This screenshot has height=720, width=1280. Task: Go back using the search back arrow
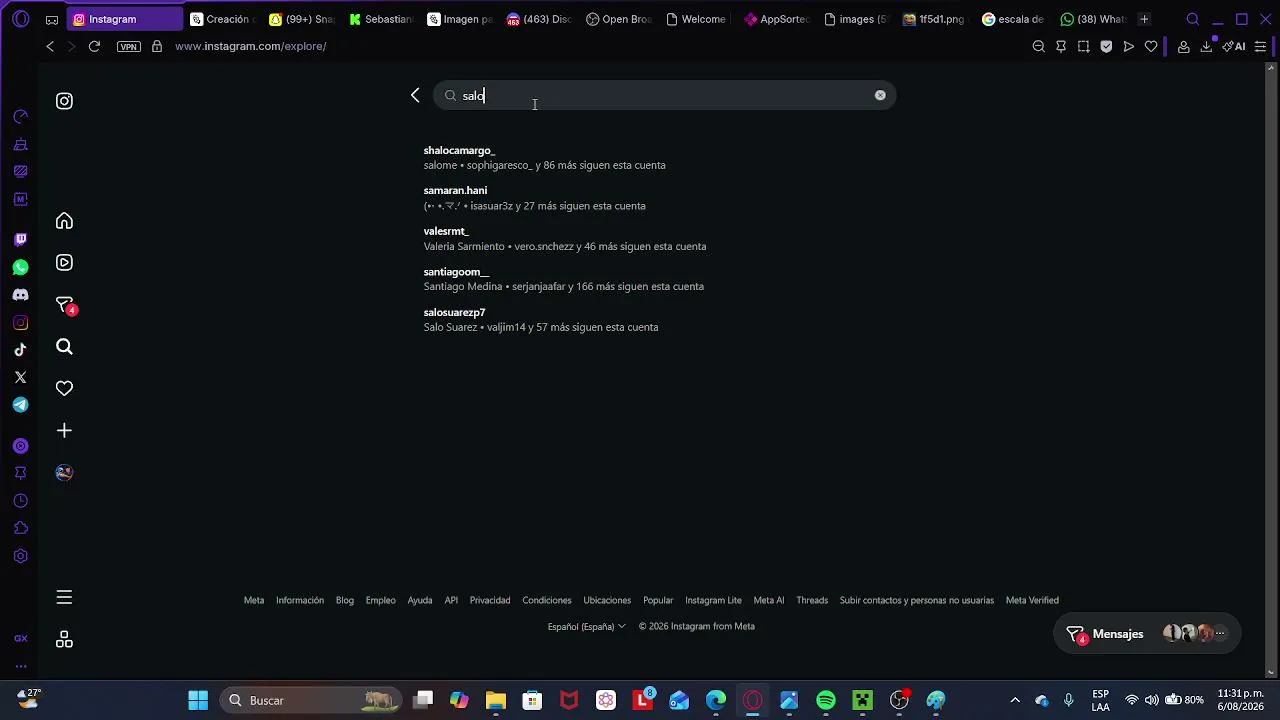(x=415, y=95)
